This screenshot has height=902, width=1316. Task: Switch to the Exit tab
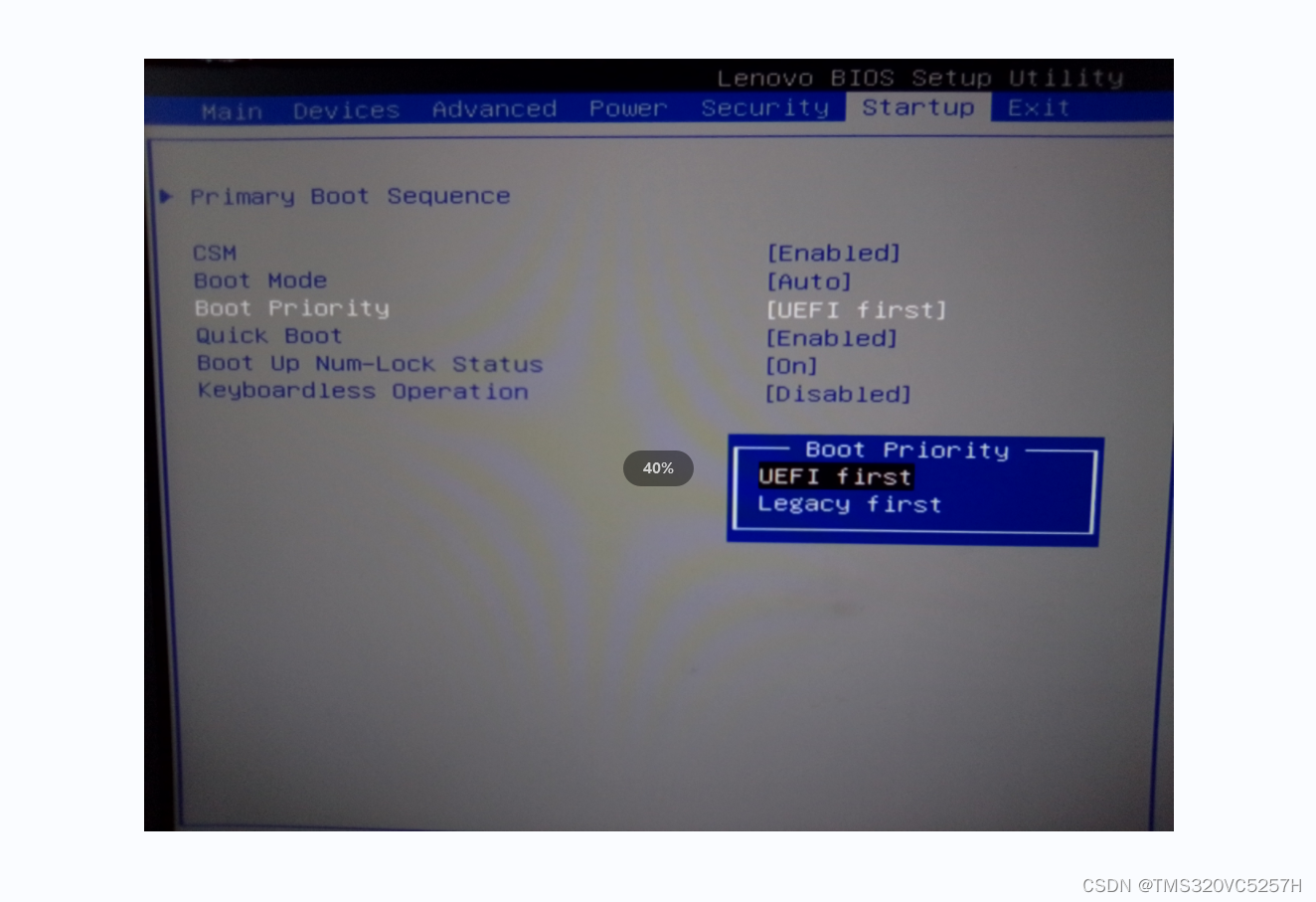(1038, 106)
